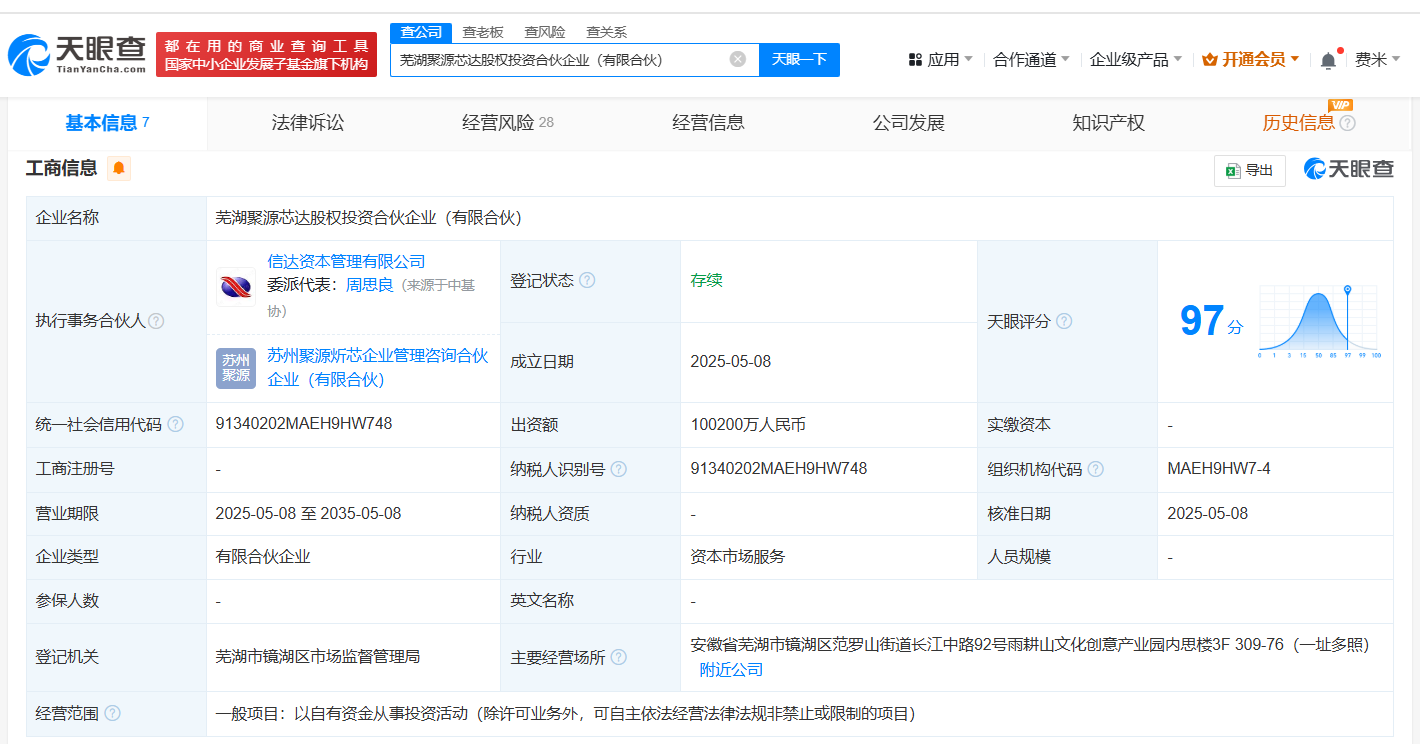The width and height of the screenshot is (1420, 744).
Task: Clear the search box with X icon
Action: 738,59
